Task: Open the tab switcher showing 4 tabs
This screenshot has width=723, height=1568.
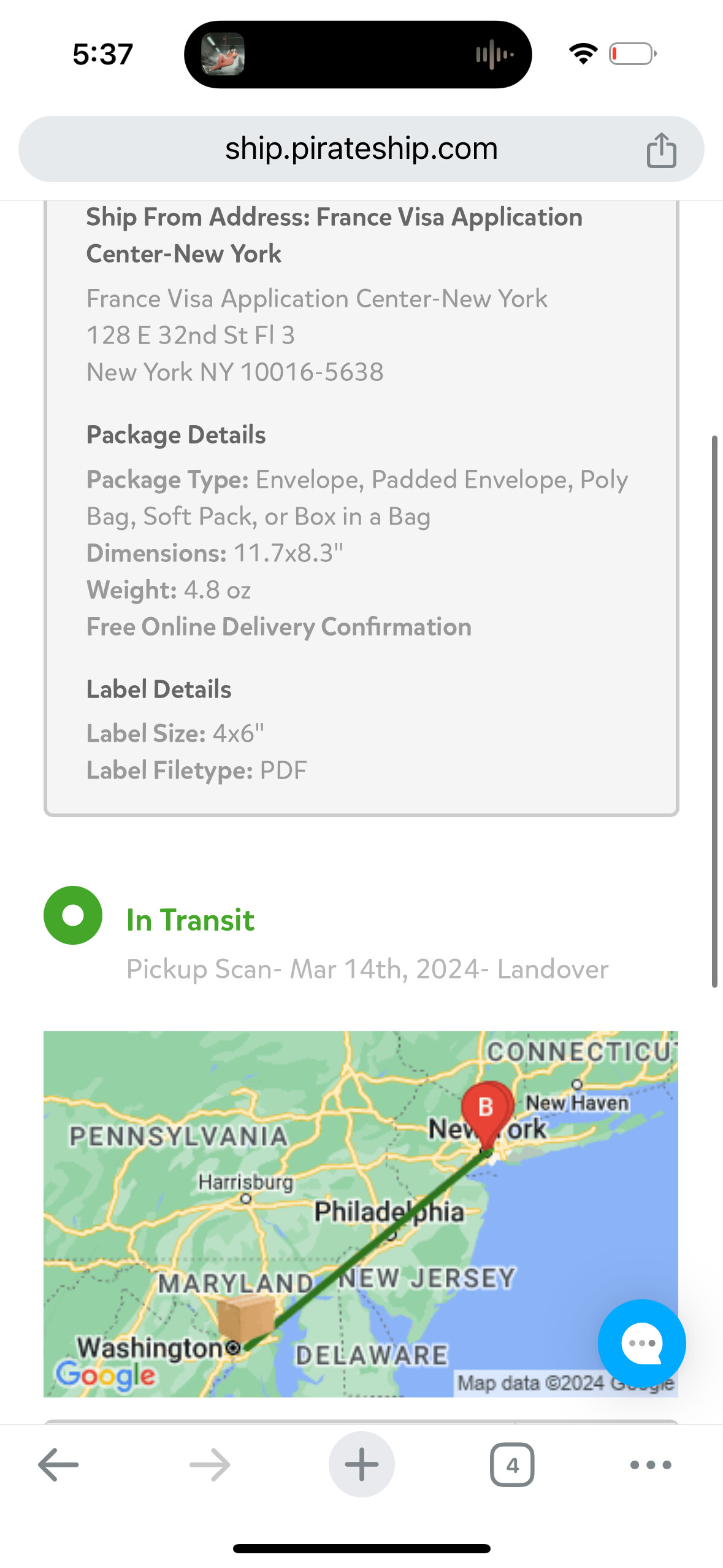Action: pyautogui.click(x=512, y=1464)
